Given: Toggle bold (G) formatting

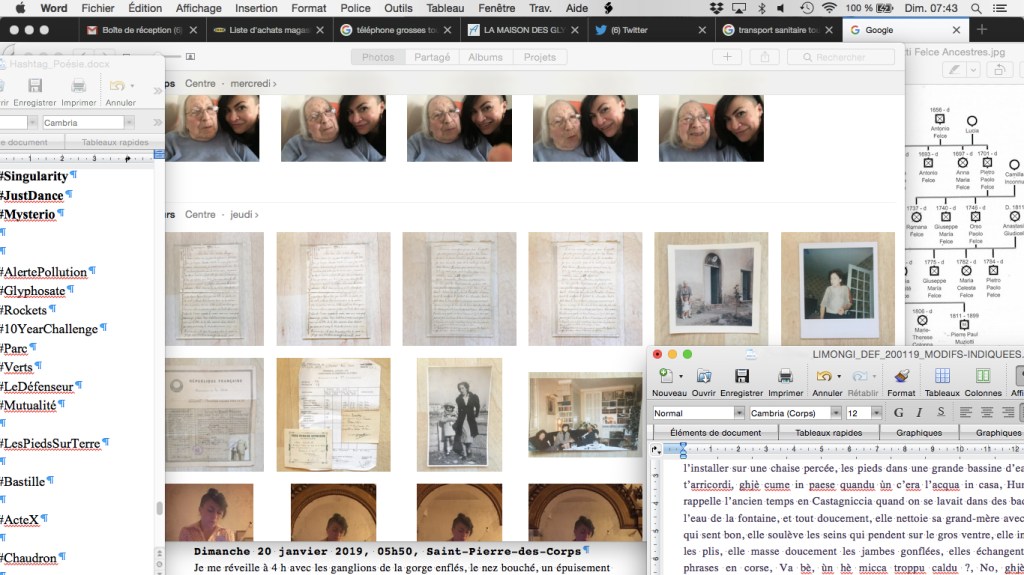Looking at the screenshot, I should pos(899,413).
